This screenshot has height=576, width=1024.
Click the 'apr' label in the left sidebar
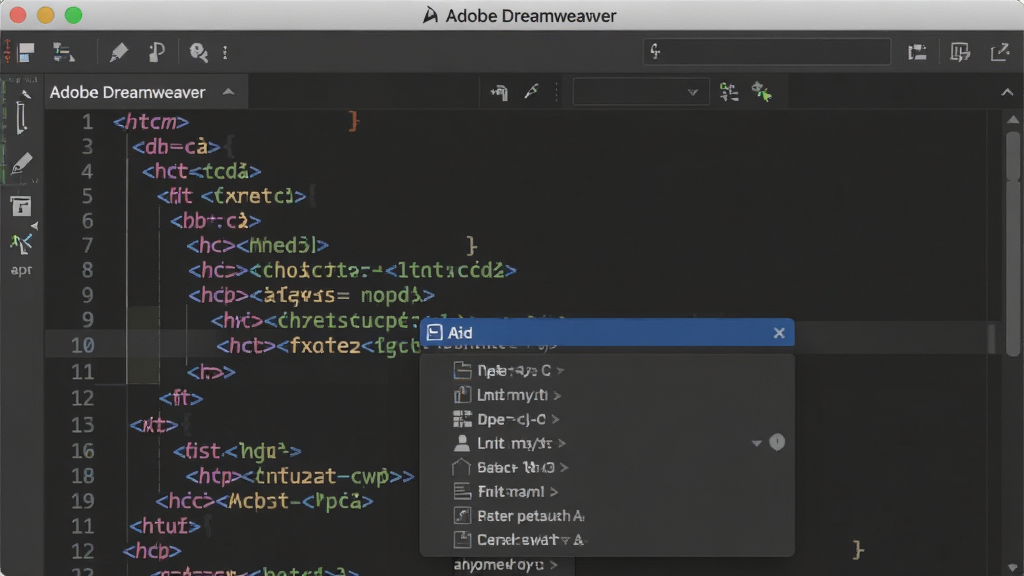[x=21, y=270]
